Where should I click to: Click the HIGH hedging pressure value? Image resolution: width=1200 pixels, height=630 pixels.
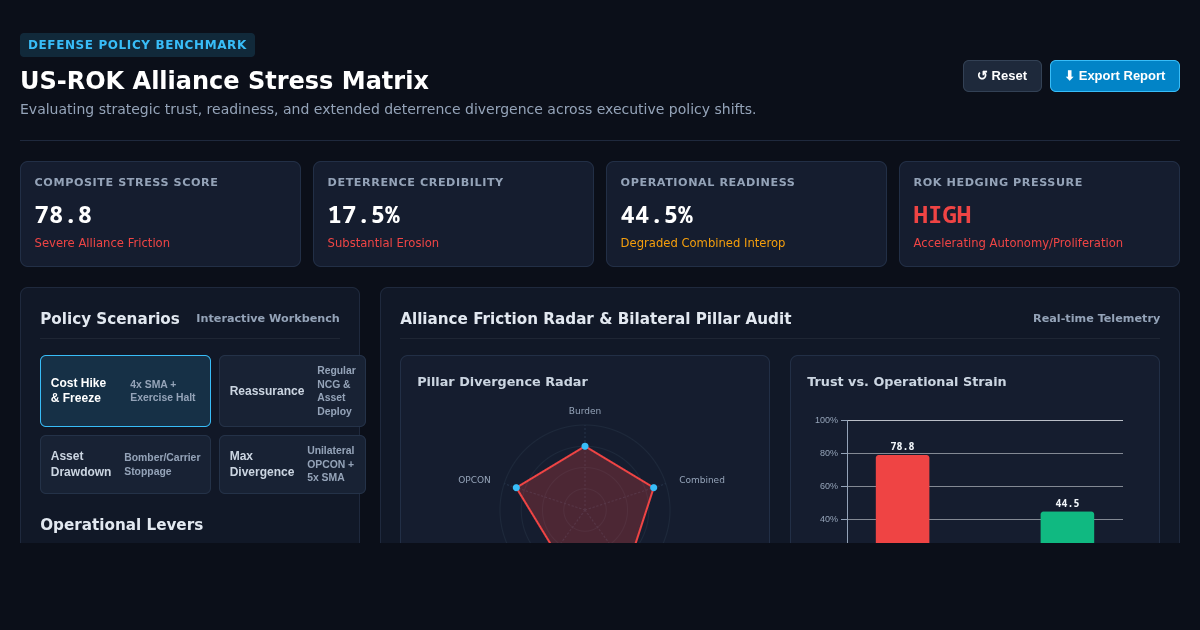click(x=942, y=215)
